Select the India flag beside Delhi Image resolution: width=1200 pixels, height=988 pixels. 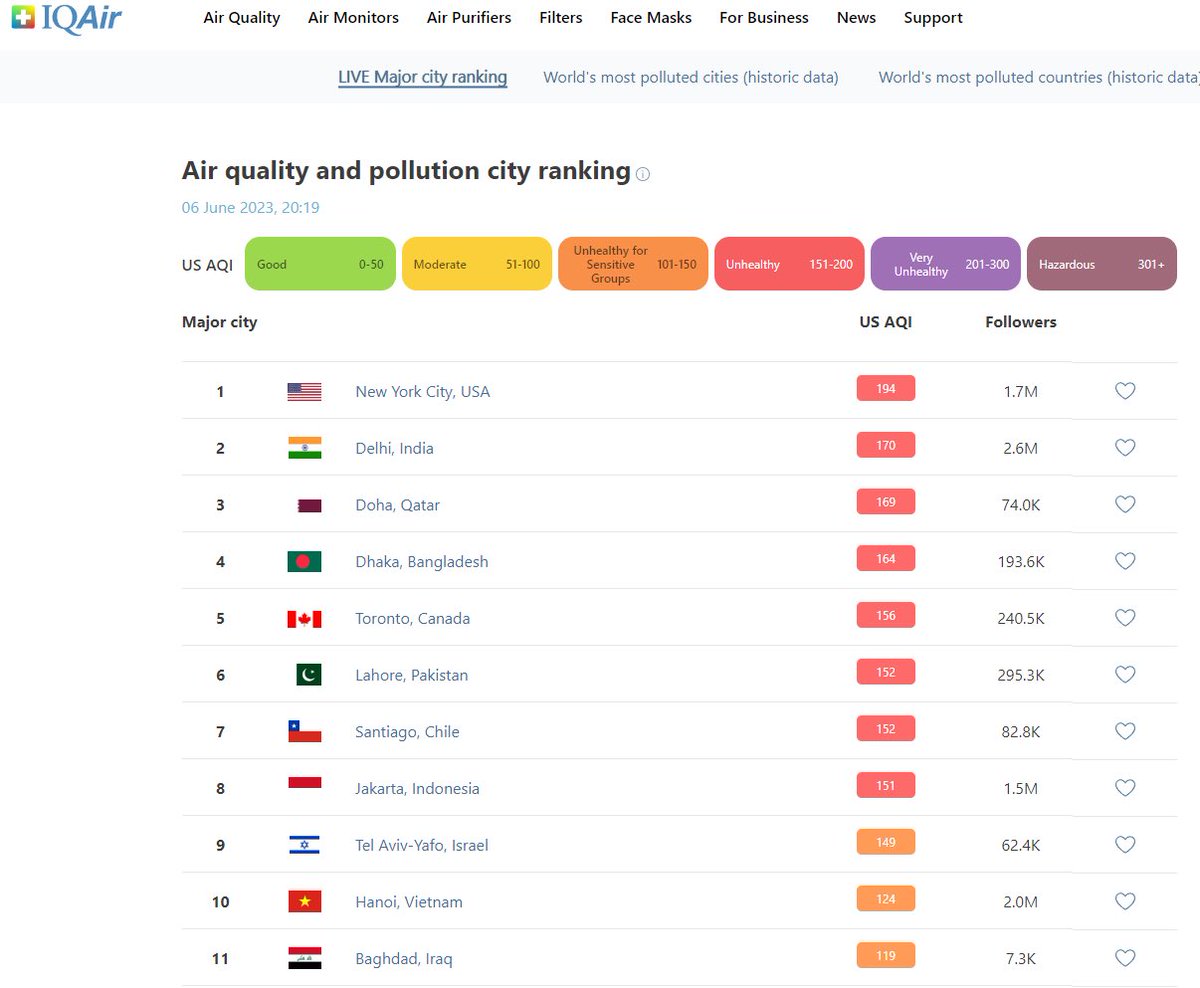[x=305, y=448]
